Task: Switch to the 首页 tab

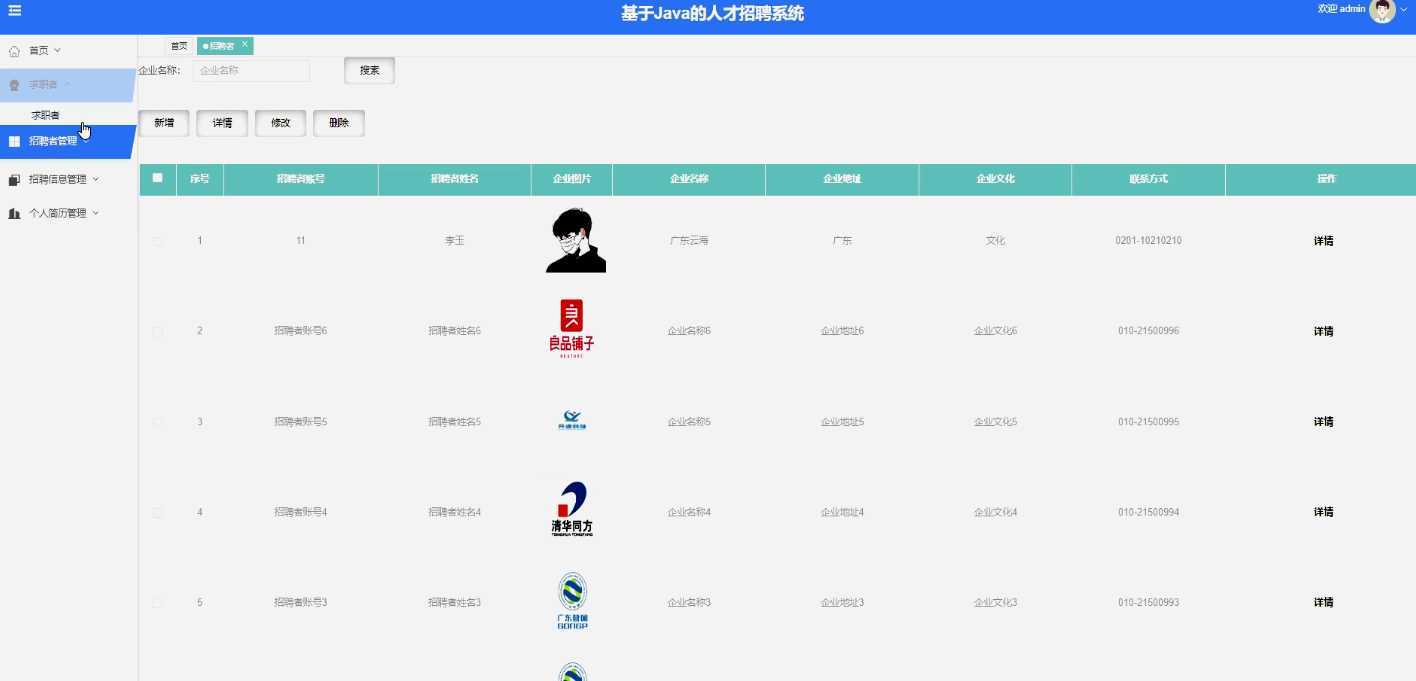Action: click(x=179, y=46)
